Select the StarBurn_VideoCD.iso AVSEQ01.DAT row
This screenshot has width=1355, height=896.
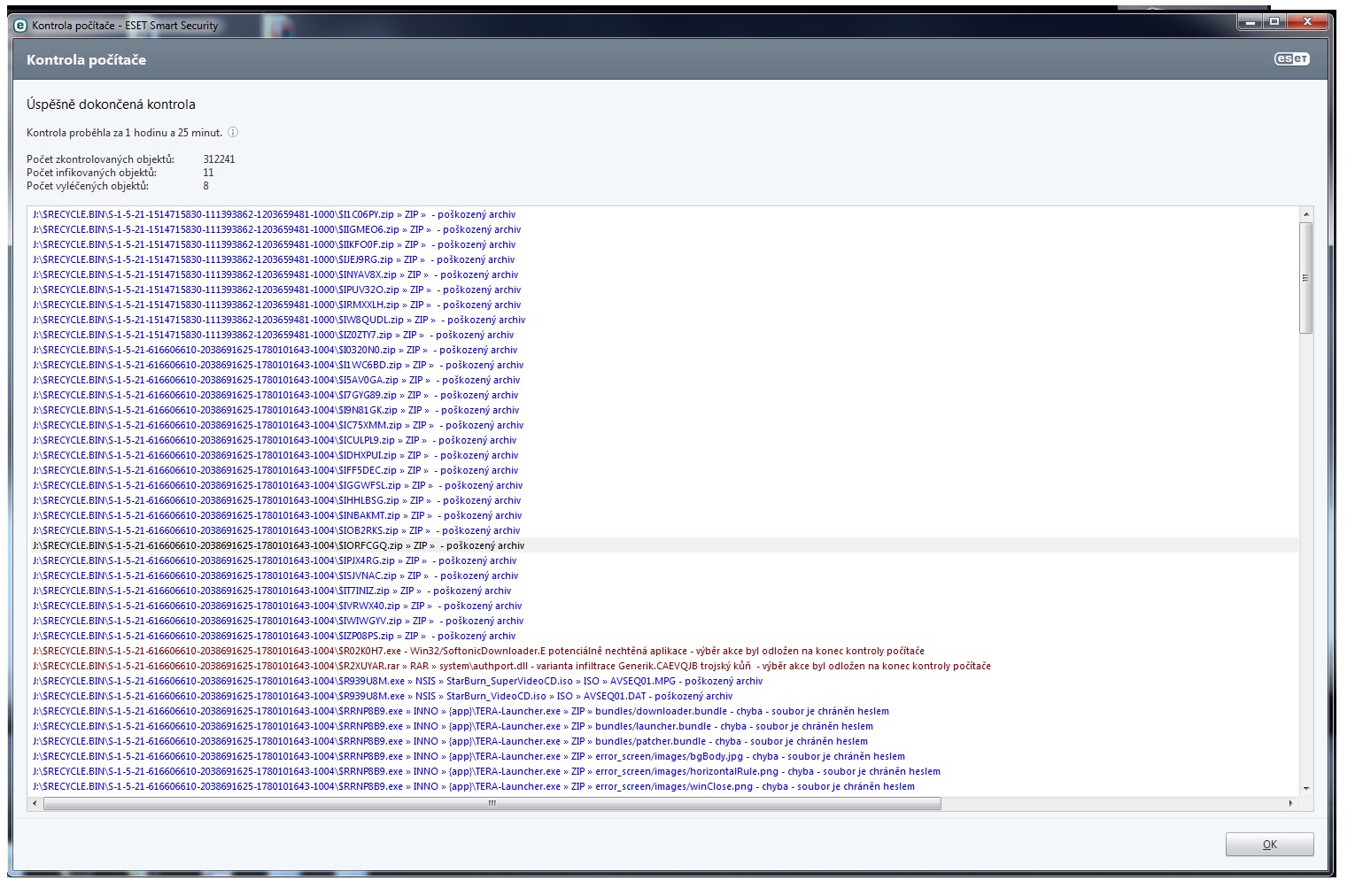664,696
